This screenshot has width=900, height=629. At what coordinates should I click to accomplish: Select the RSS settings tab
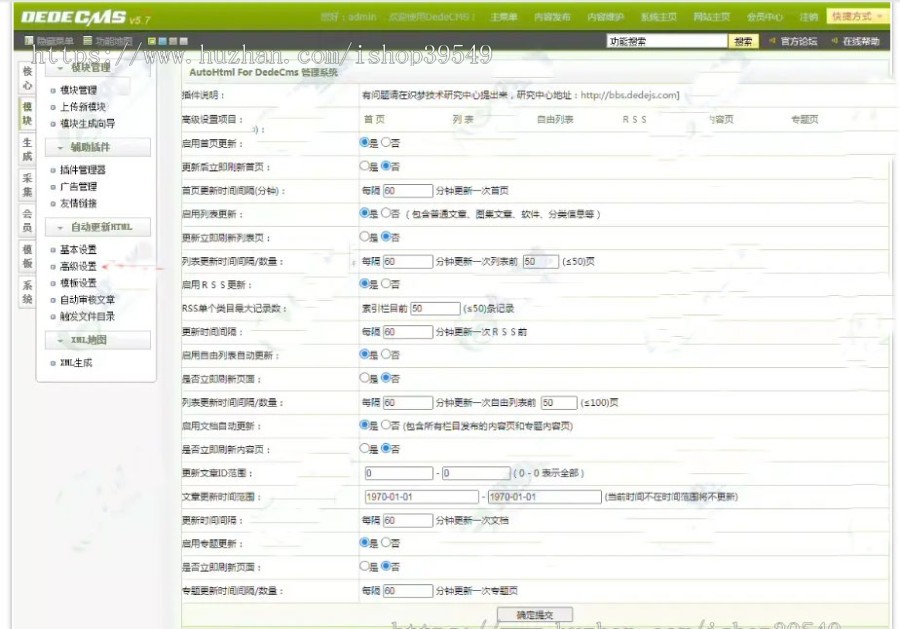635,119
